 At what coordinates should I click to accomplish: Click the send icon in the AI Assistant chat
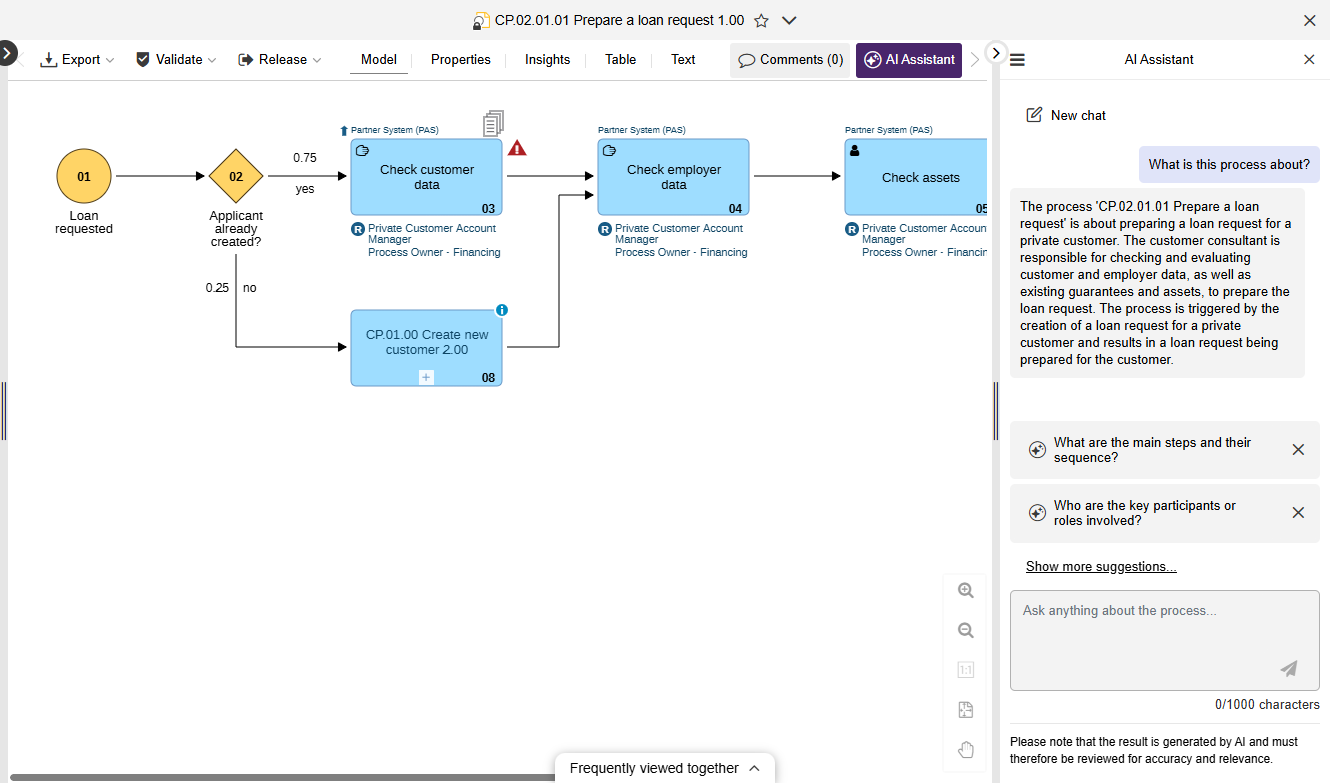click(1288, 669)
